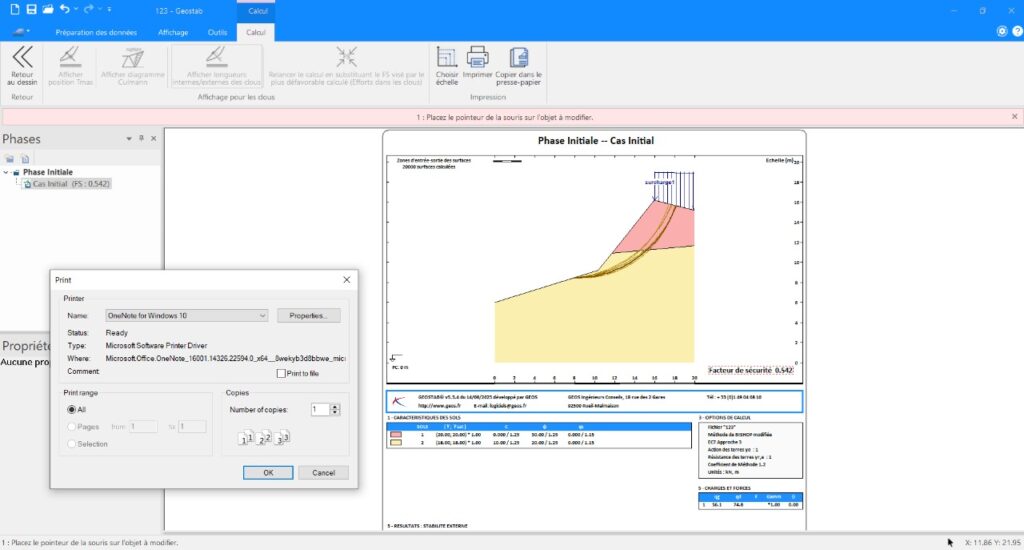Screen dimensions: 1024x550
Task: Click the add phase icon in the Phases toolbar
Action: coord(10,159)
